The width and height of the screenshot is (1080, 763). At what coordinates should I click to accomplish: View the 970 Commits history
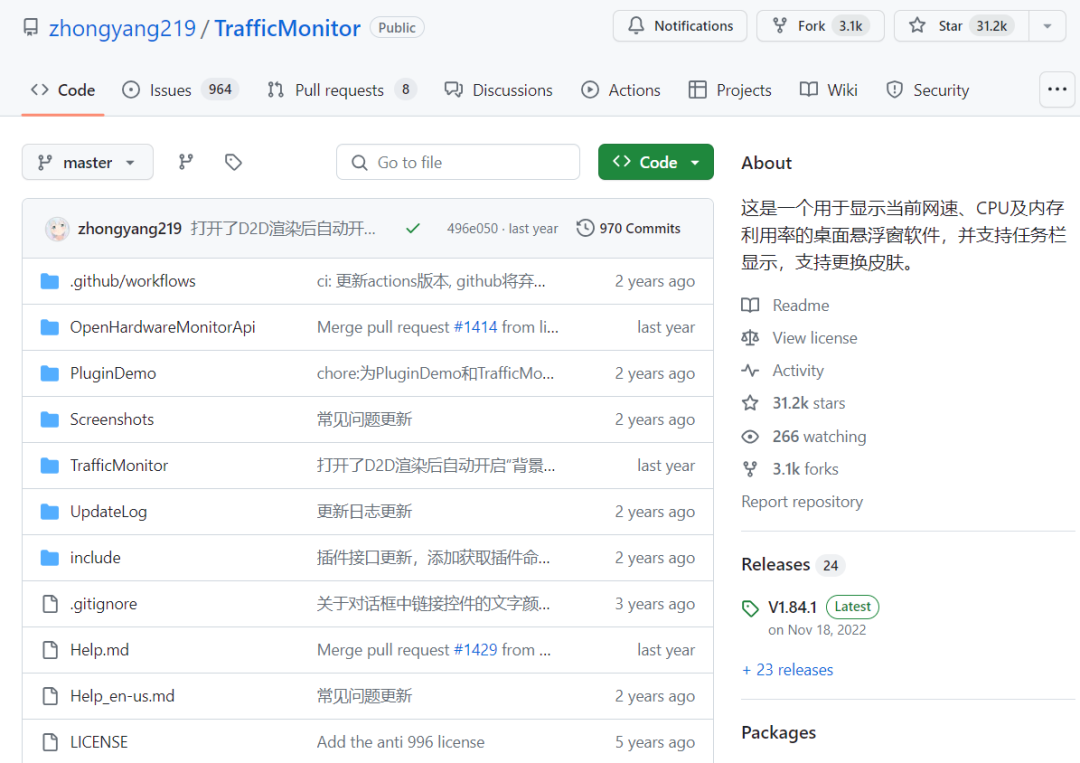click(628, 229)
